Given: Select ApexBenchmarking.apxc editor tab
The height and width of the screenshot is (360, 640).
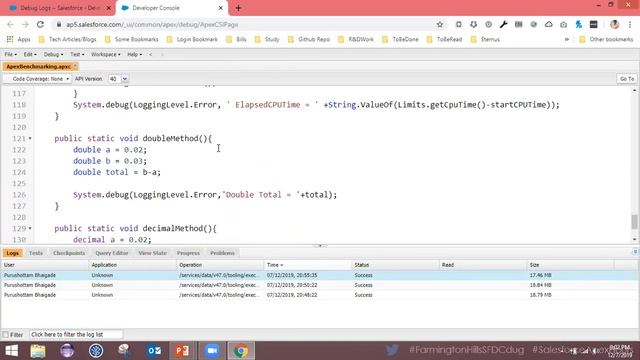Looking at the screenshot, I should [x=39, y=67].
